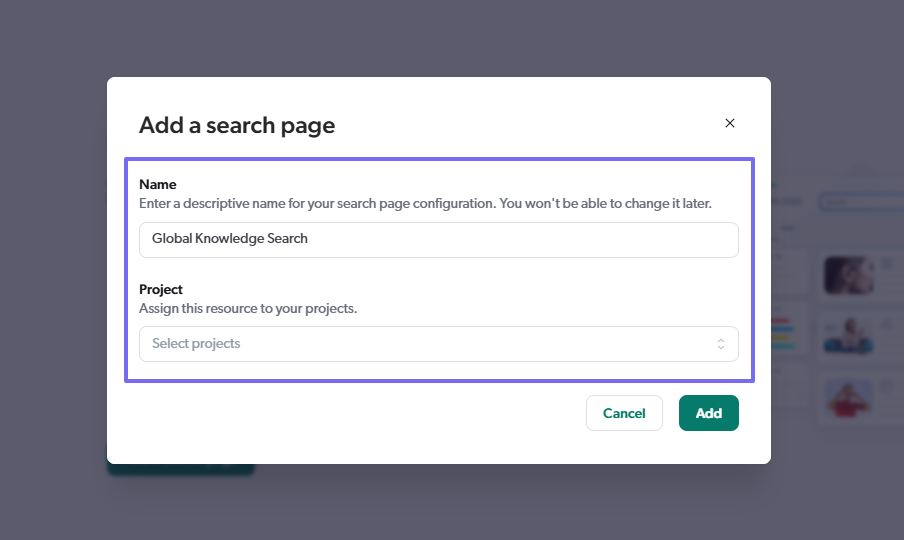Open the Select projects dropdown
The width and height of the screenshot is (904, 540).
[438, 344]
